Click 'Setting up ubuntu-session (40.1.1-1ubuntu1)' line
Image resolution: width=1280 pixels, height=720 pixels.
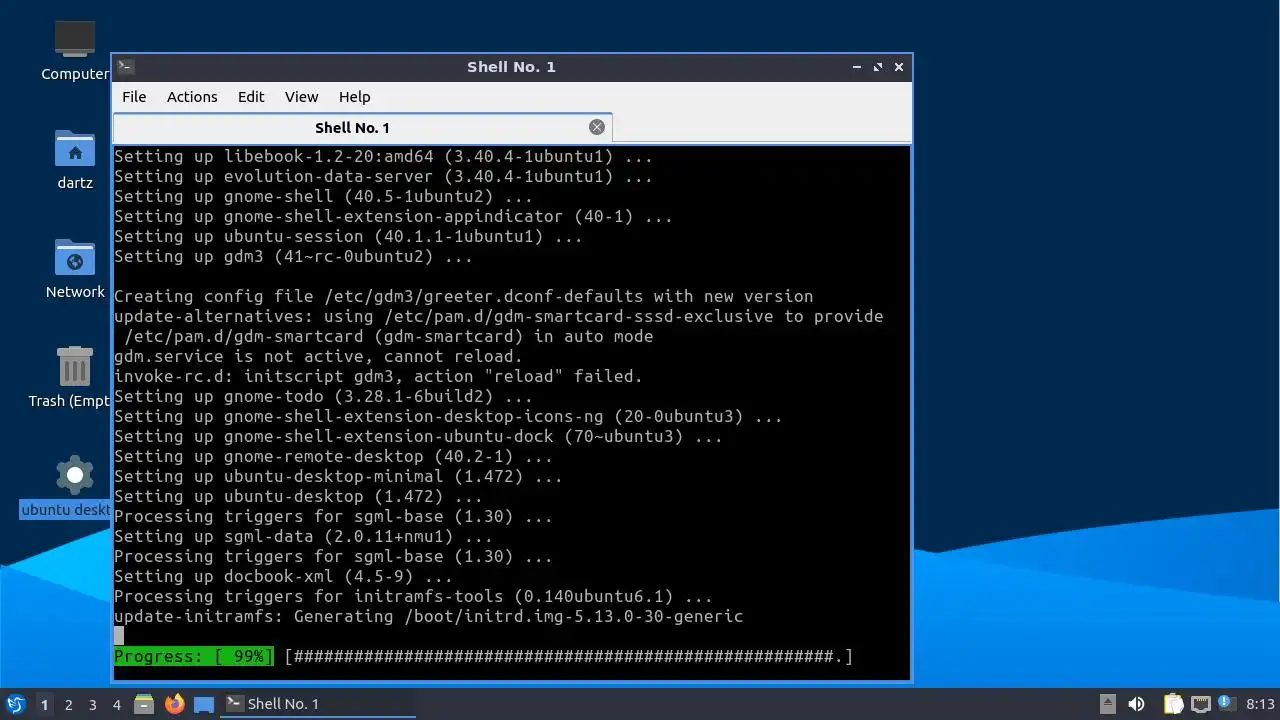pyautogui.click(x=348, y=236)
